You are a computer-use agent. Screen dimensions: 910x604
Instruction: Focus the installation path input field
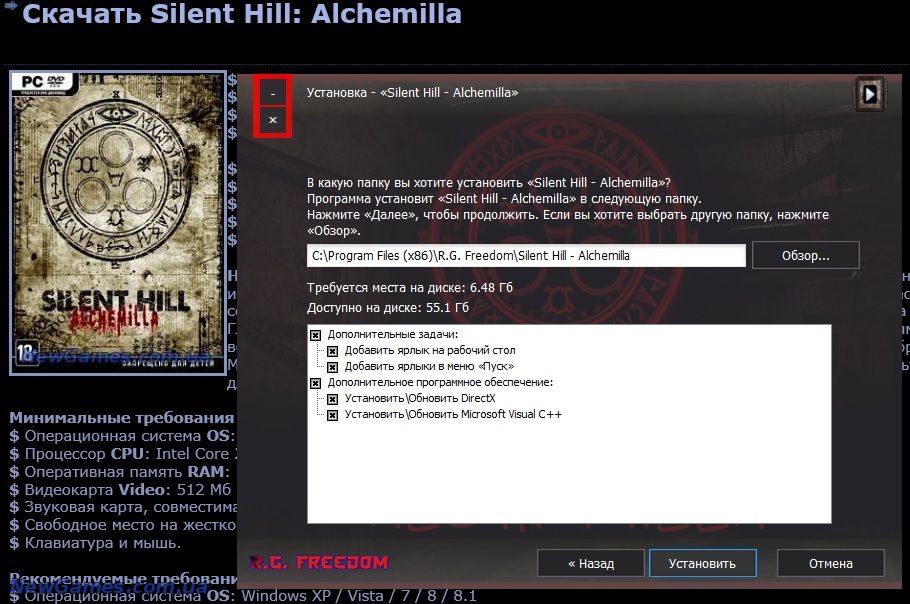tap(526, 256)
